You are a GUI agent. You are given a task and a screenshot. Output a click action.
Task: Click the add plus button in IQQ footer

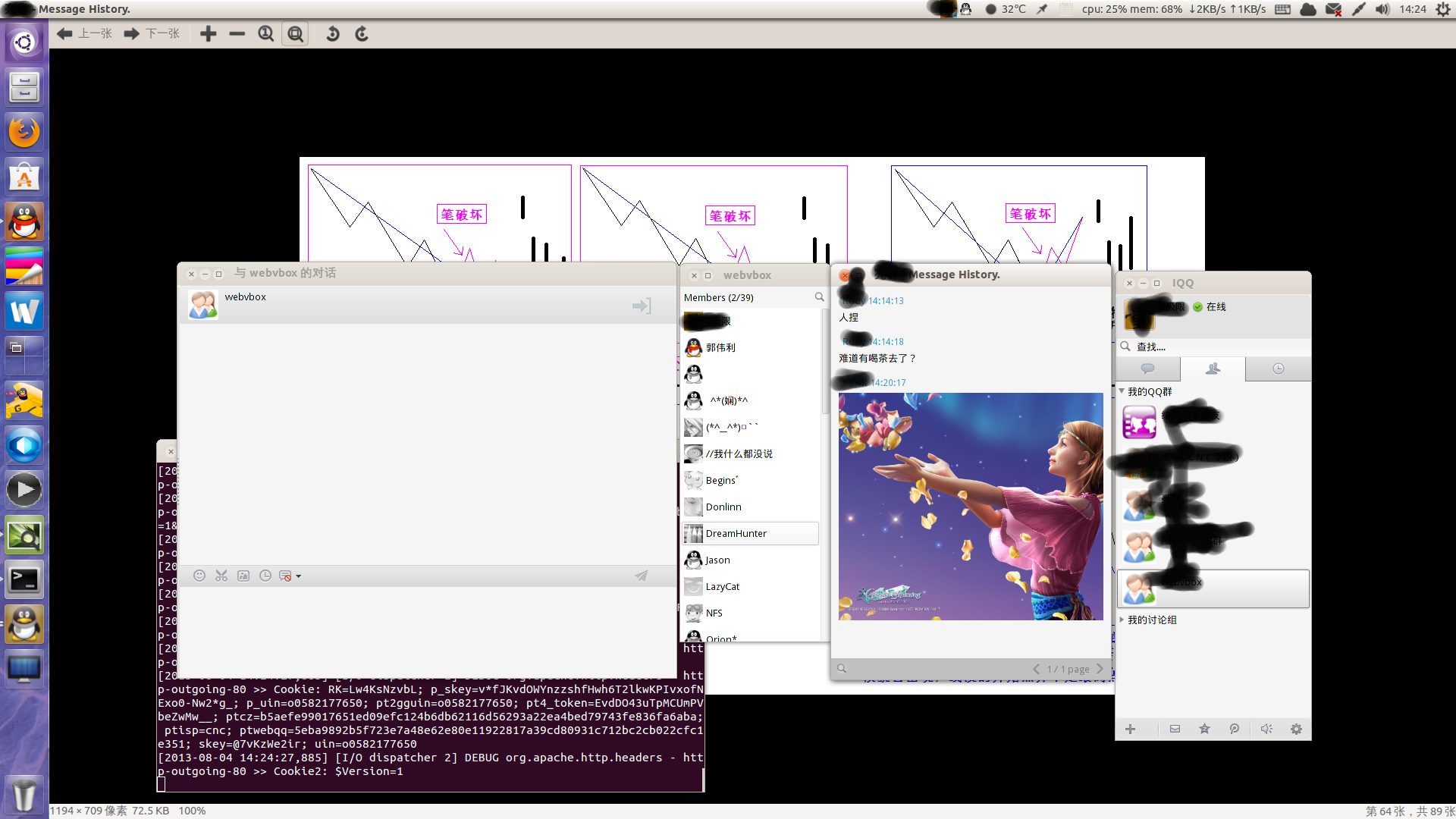pos(1130,729)
